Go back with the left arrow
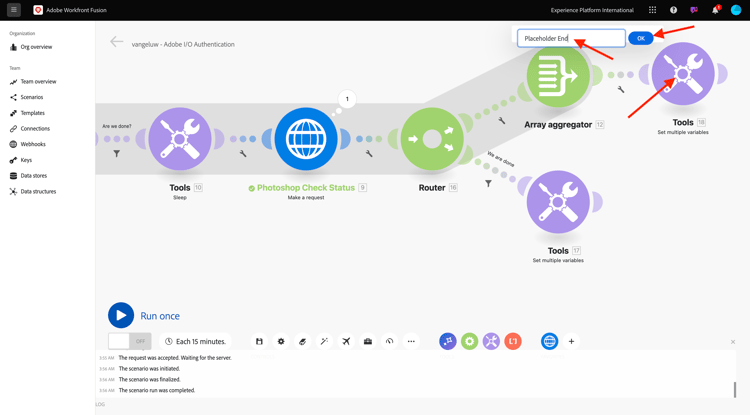Viewport: 750px width, 415px height. click(116, 42)
